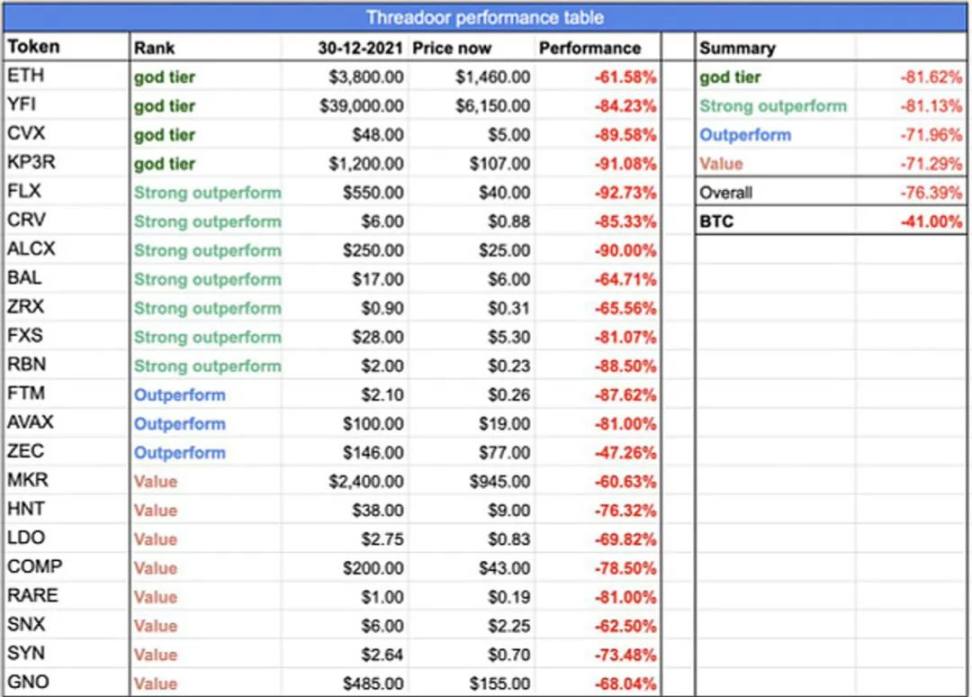Screen dimensions: 972x697
Task: Click the ETH token cell
Action: [66, 76]
